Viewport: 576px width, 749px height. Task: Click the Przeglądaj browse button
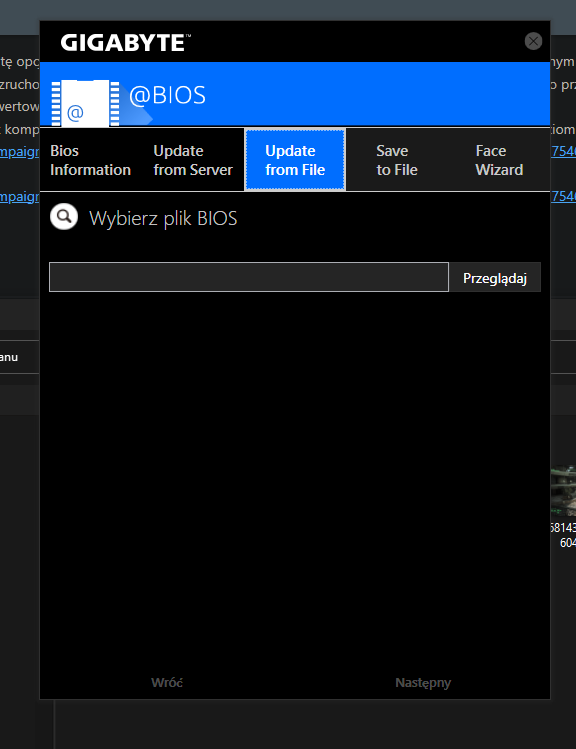click(495, 277)
